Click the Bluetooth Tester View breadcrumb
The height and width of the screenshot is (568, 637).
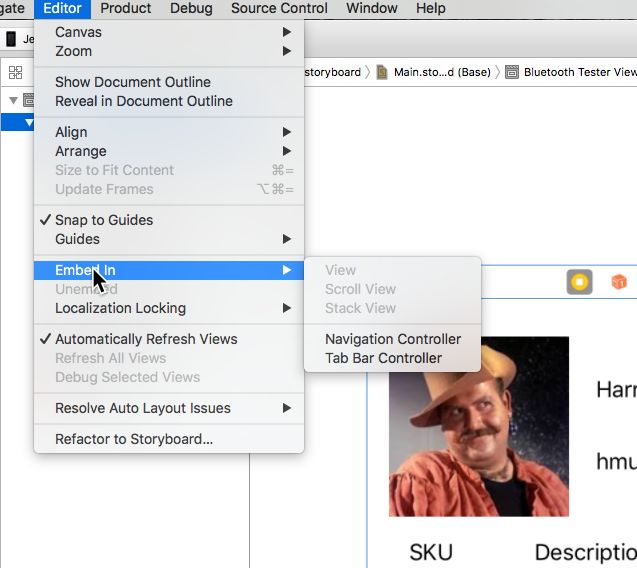tap(571, 72)
